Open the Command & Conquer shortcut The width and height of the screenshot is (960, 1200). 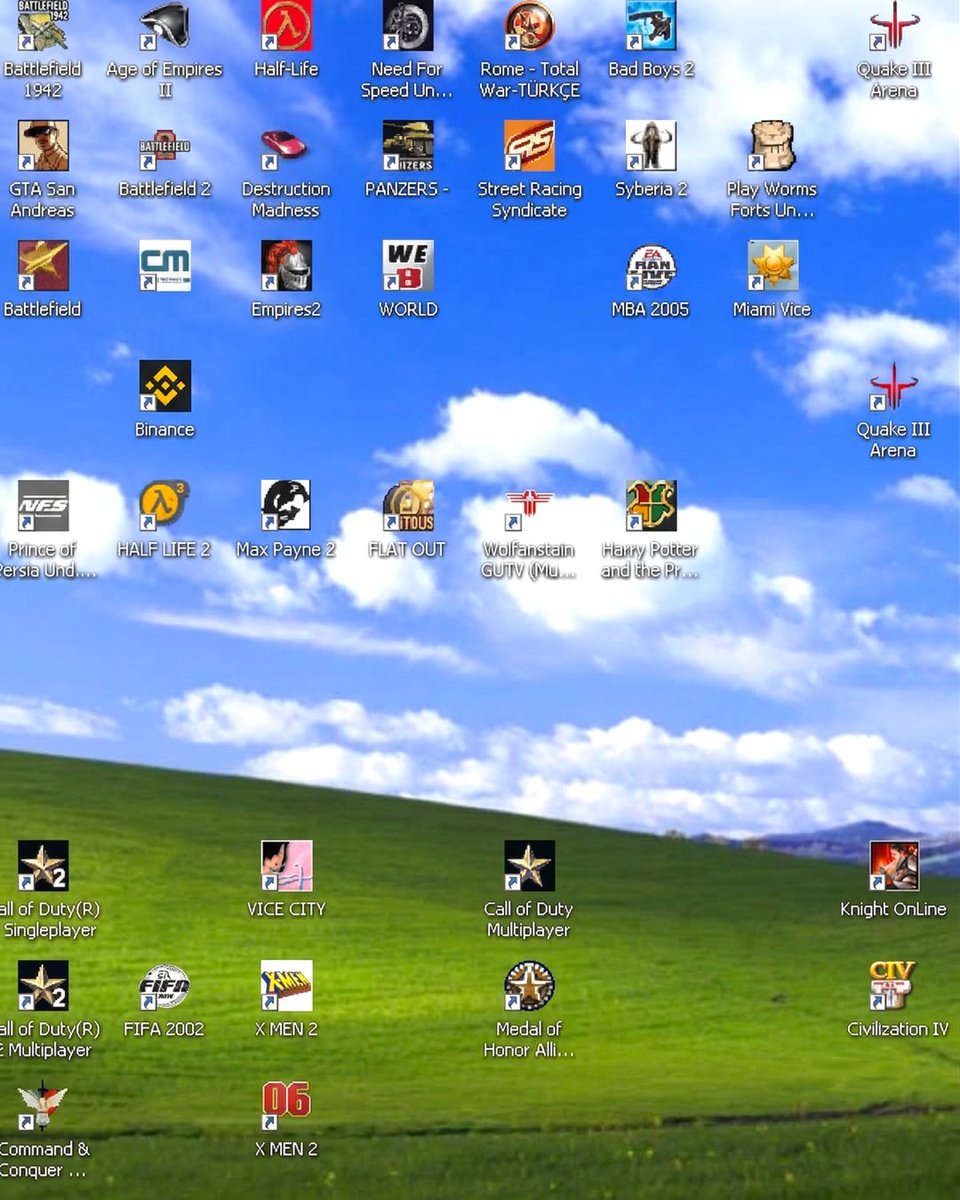pos(43,1106)
